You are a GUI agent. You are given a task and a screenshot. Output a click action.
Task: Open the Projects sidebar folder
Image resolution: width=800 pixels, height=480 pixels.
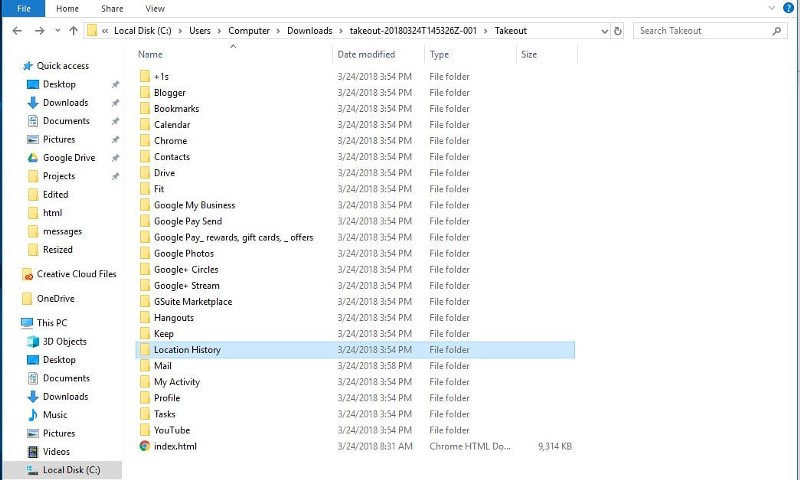(x=59, y=176)
